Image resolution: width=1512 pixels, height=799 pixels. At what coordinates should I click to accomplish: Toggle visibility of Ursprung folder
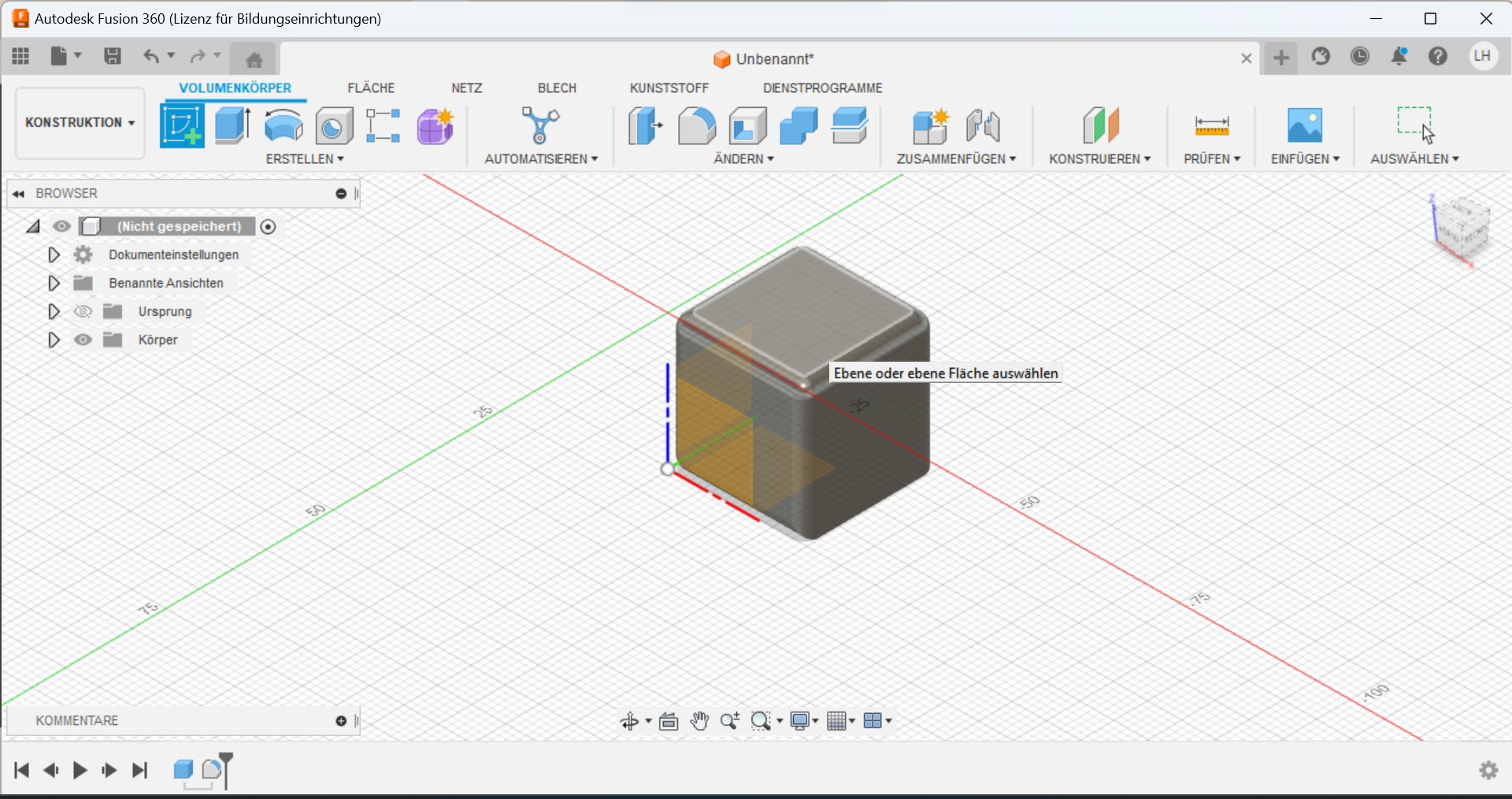pos(83,311)
